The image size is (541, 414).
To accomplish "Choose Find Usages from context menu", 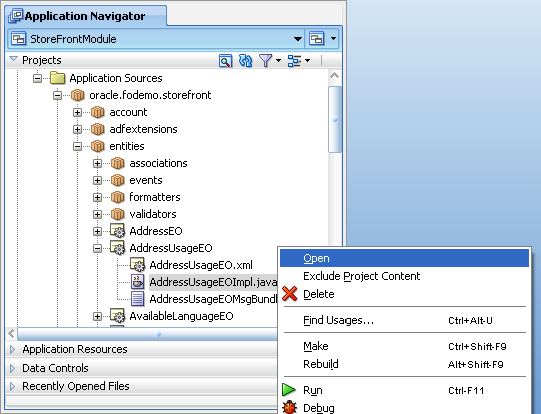I will click(404, 320).
